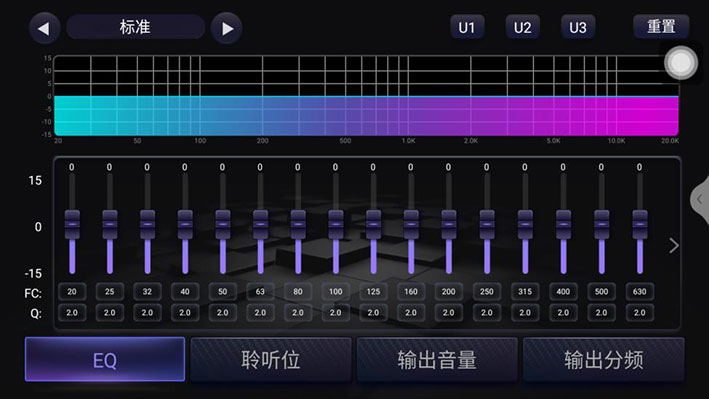Click the 40 Hz band slider

pyautogui.click(x=185, y=224)
